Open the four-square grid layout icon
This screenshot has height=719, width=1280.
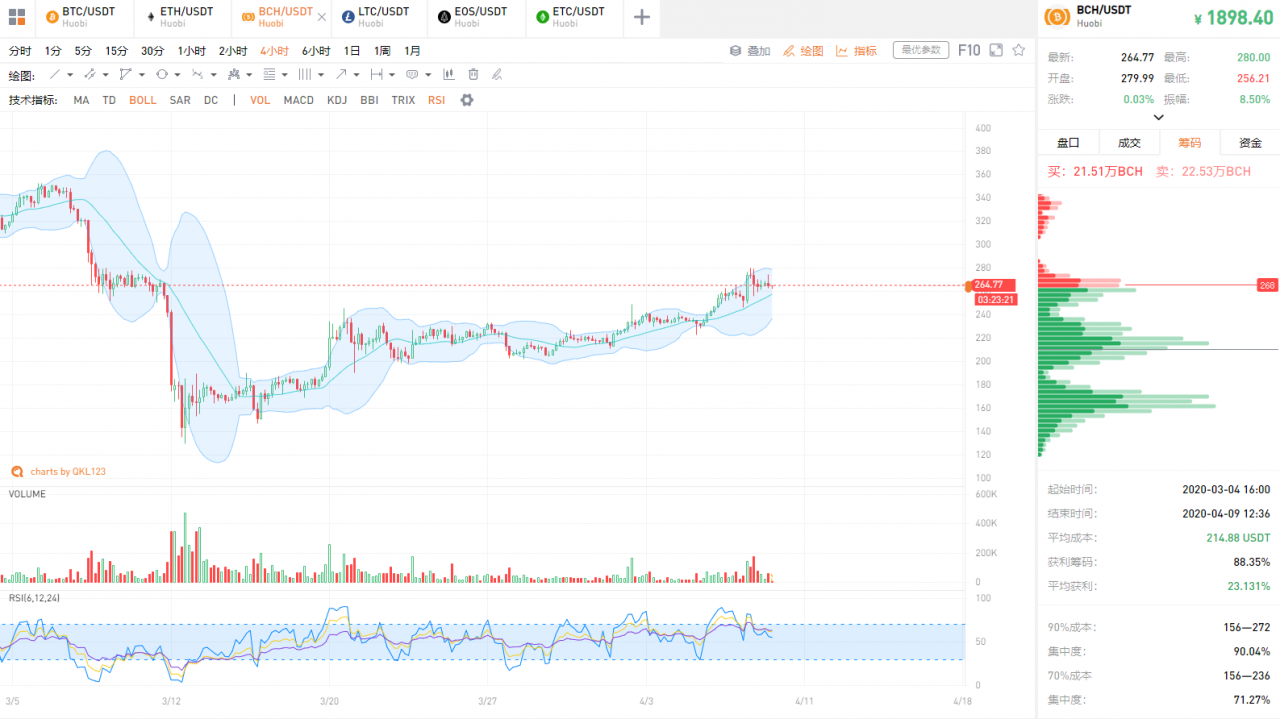point(16,17)
